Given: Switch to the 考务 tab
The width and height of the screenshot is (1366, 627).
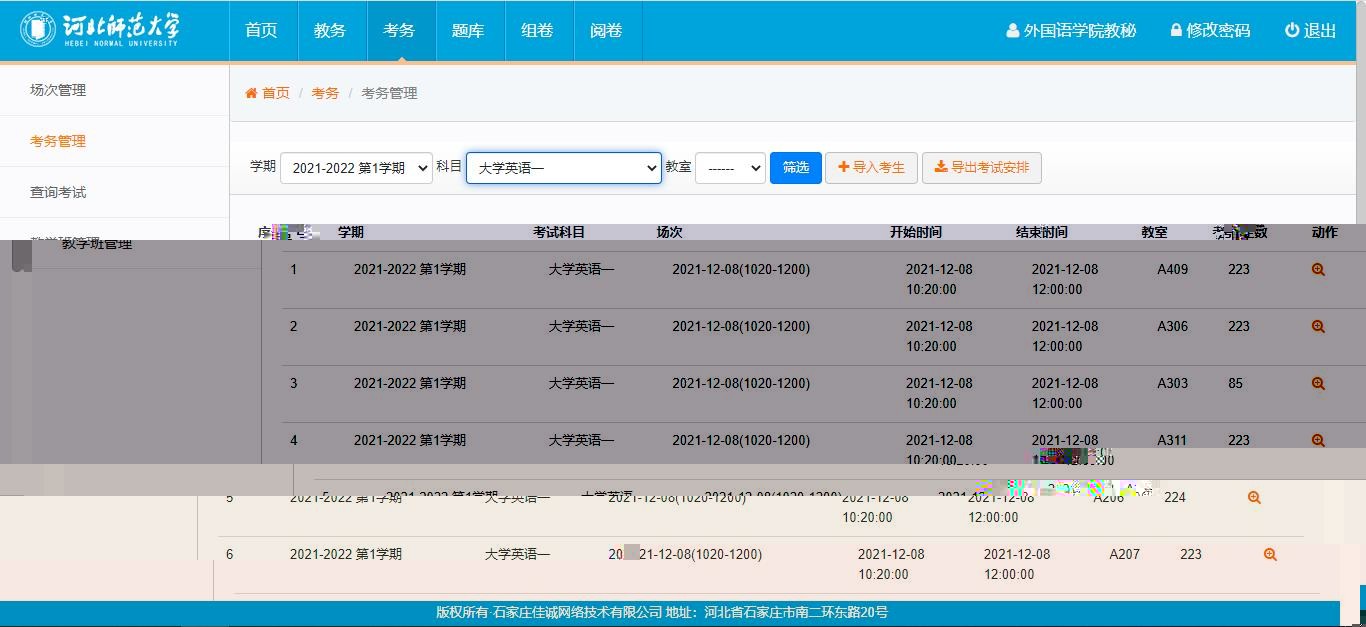Looking at the screenshot, I should [399, 30].
